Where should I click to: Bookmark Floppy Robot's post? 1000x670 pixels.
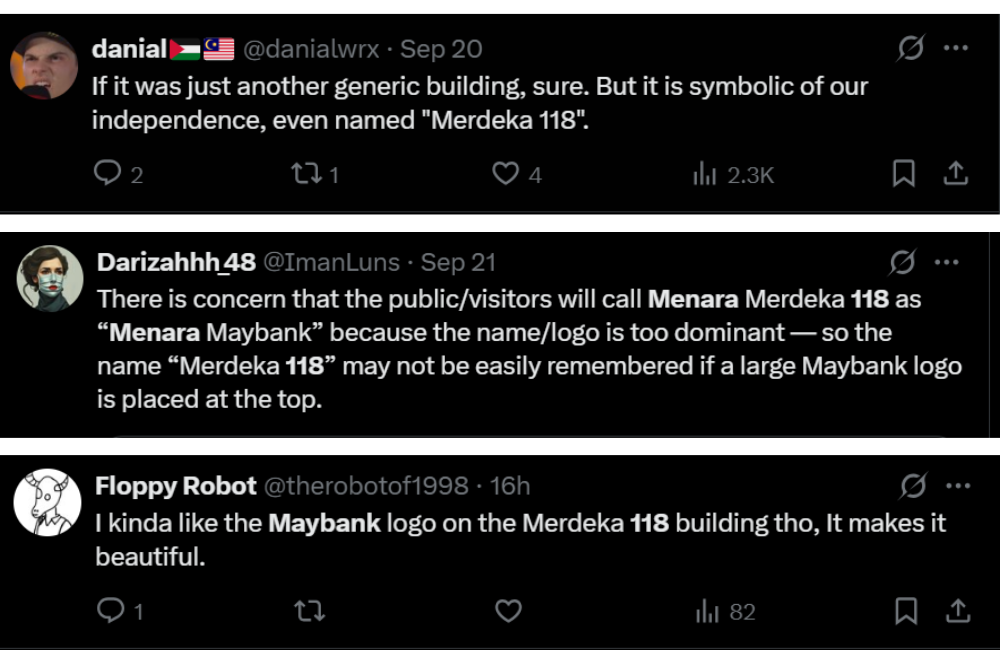point(903,613)
